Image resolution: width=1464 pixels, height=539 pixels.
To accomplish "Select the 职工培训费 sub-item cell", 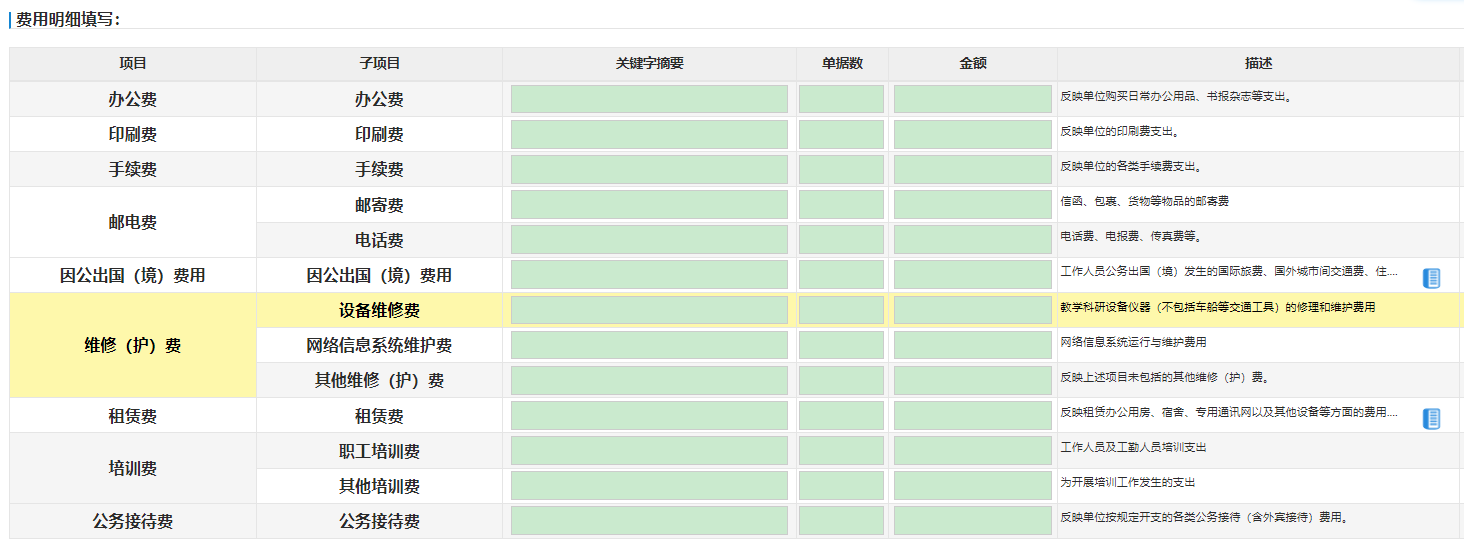I will [x=380, y=451].
